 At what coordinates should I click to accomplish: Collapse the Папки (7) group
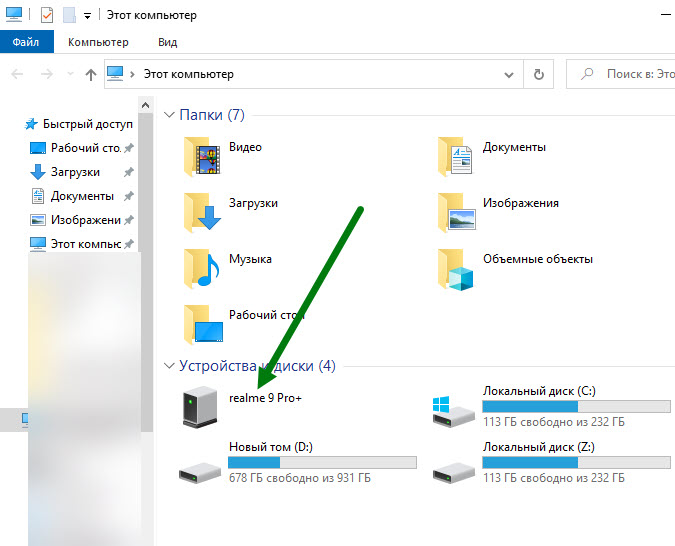click(x=169, y=115)
